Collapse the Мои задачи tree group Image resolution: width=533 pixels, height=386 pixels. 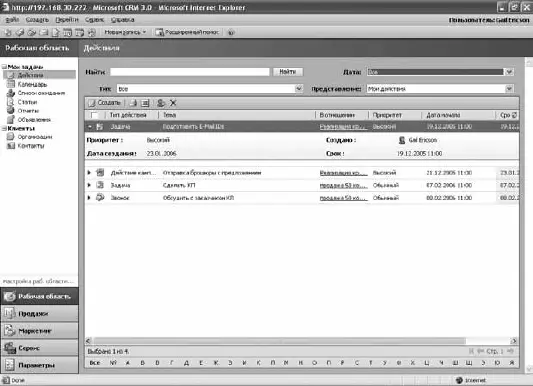(4, 67)
